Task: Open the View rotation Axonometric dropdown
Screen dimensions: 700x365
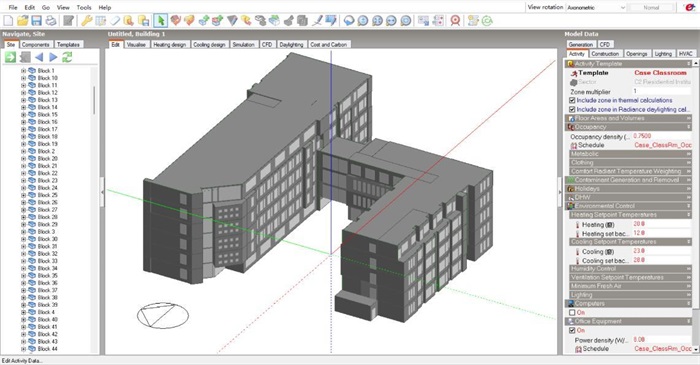Action: tap(597, 8)
